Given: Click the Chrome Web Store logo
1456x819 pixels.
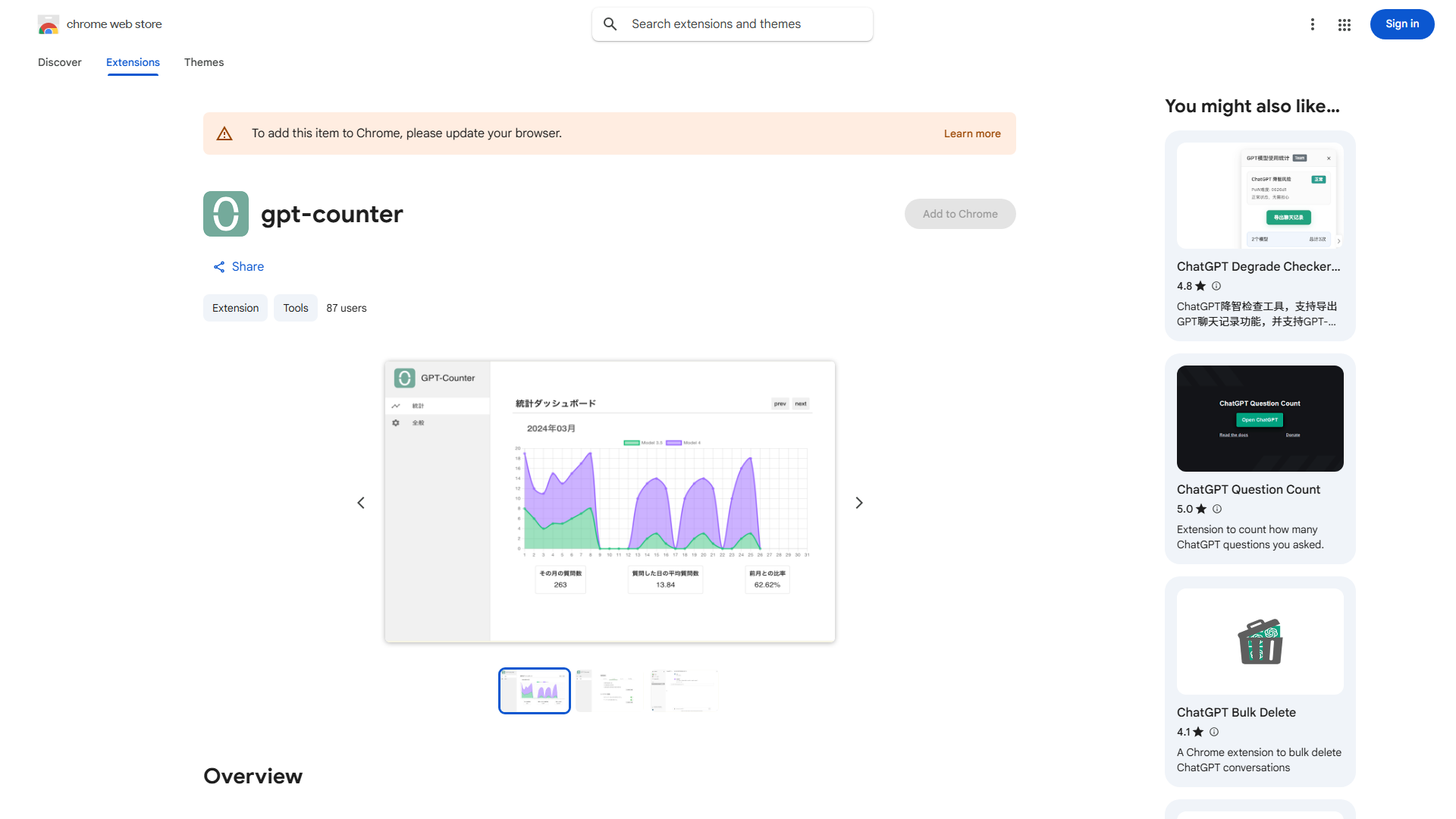Looking at the screenshot, I should coord(49,24).
